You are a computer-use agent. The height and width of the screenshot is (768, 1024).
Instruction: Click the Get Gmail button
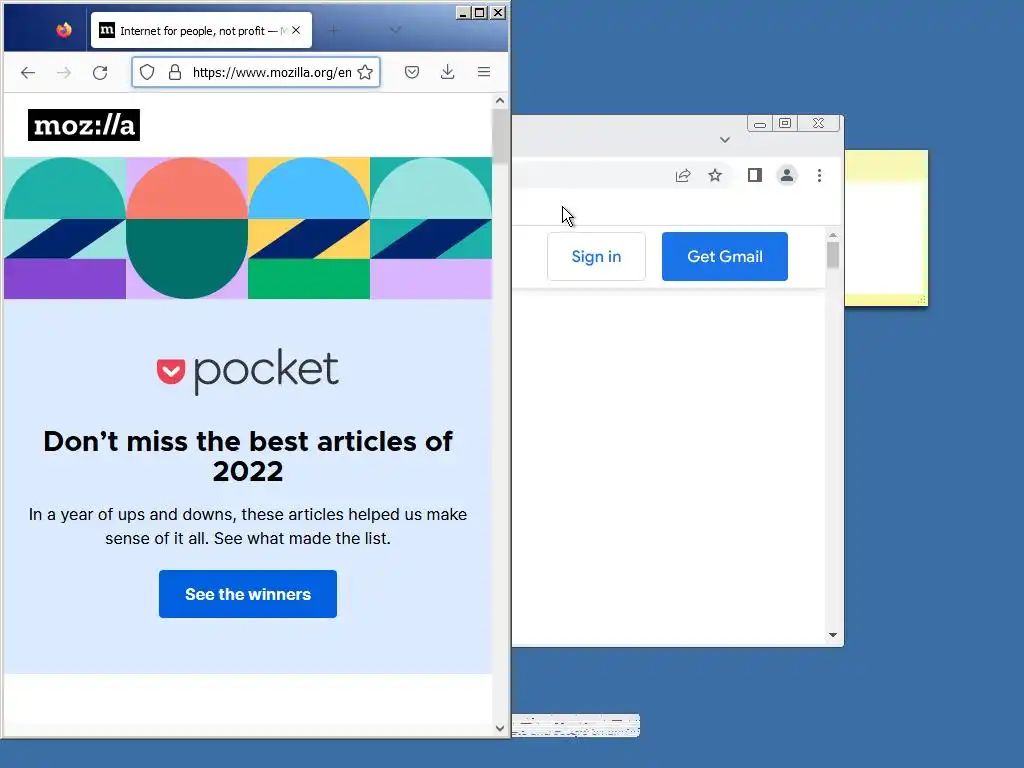724,257
